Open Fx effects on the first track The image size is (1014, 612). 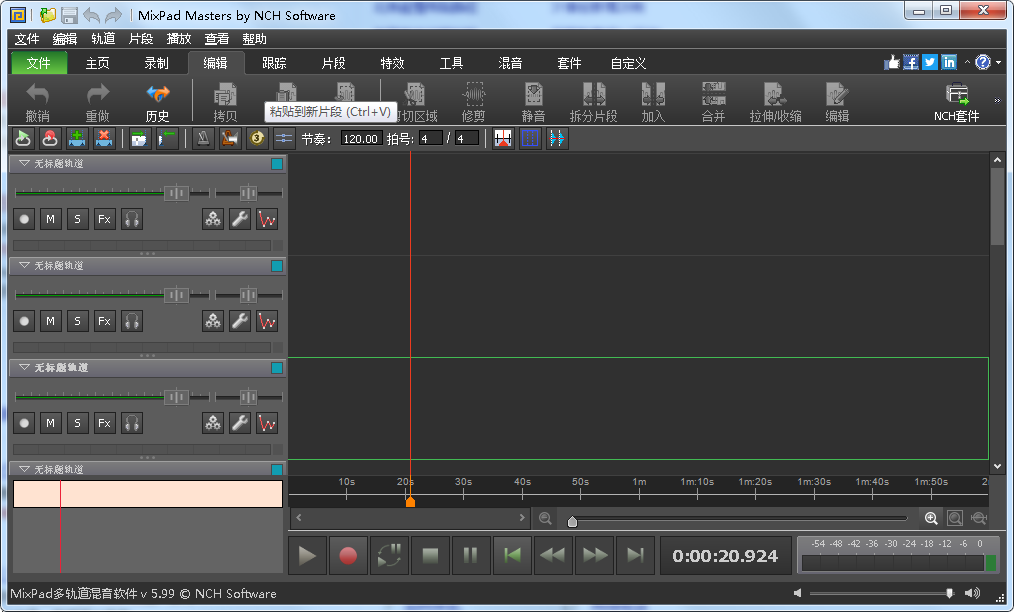coord(104,219)
